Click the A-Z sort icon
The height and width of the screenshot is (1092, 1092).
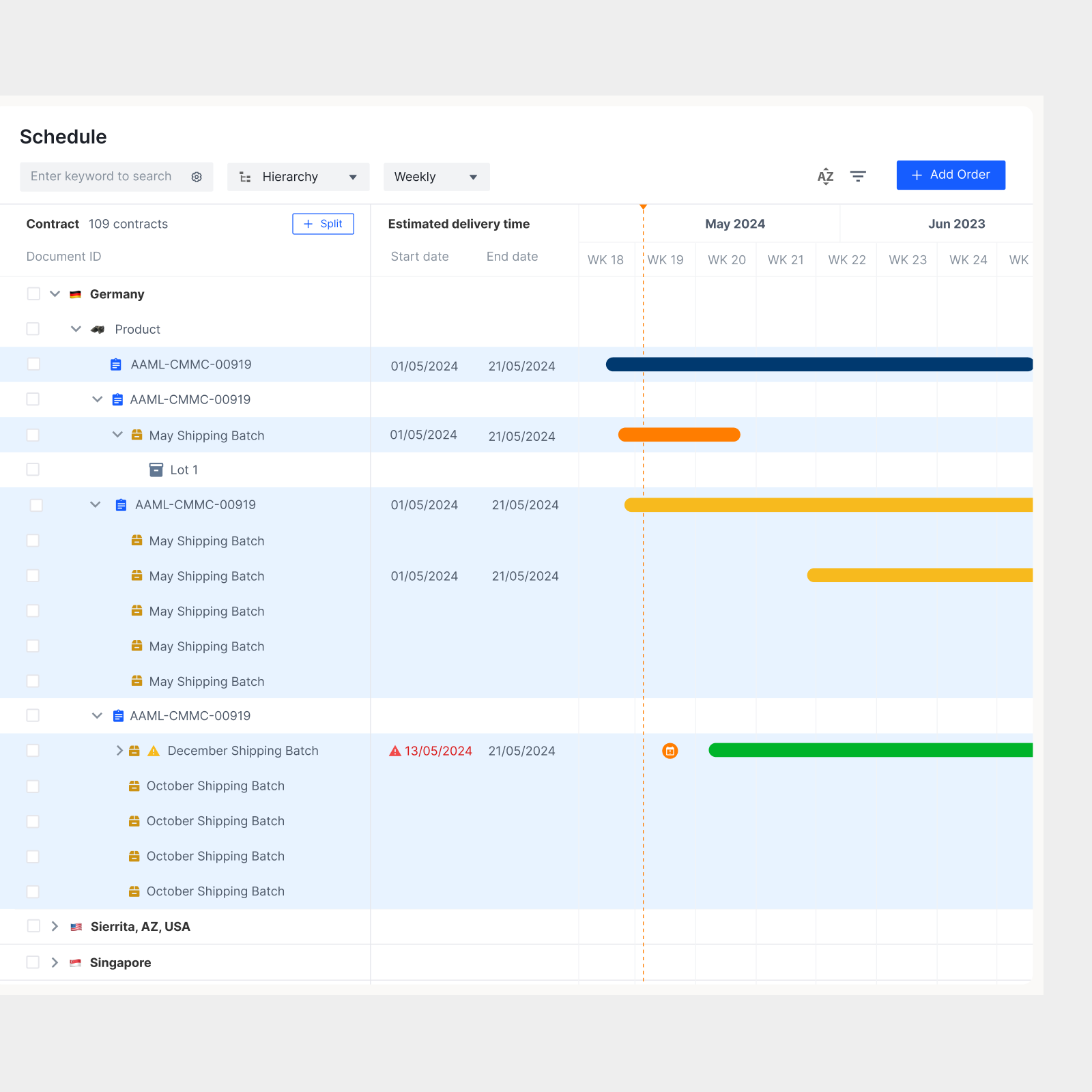pos(826,176)
